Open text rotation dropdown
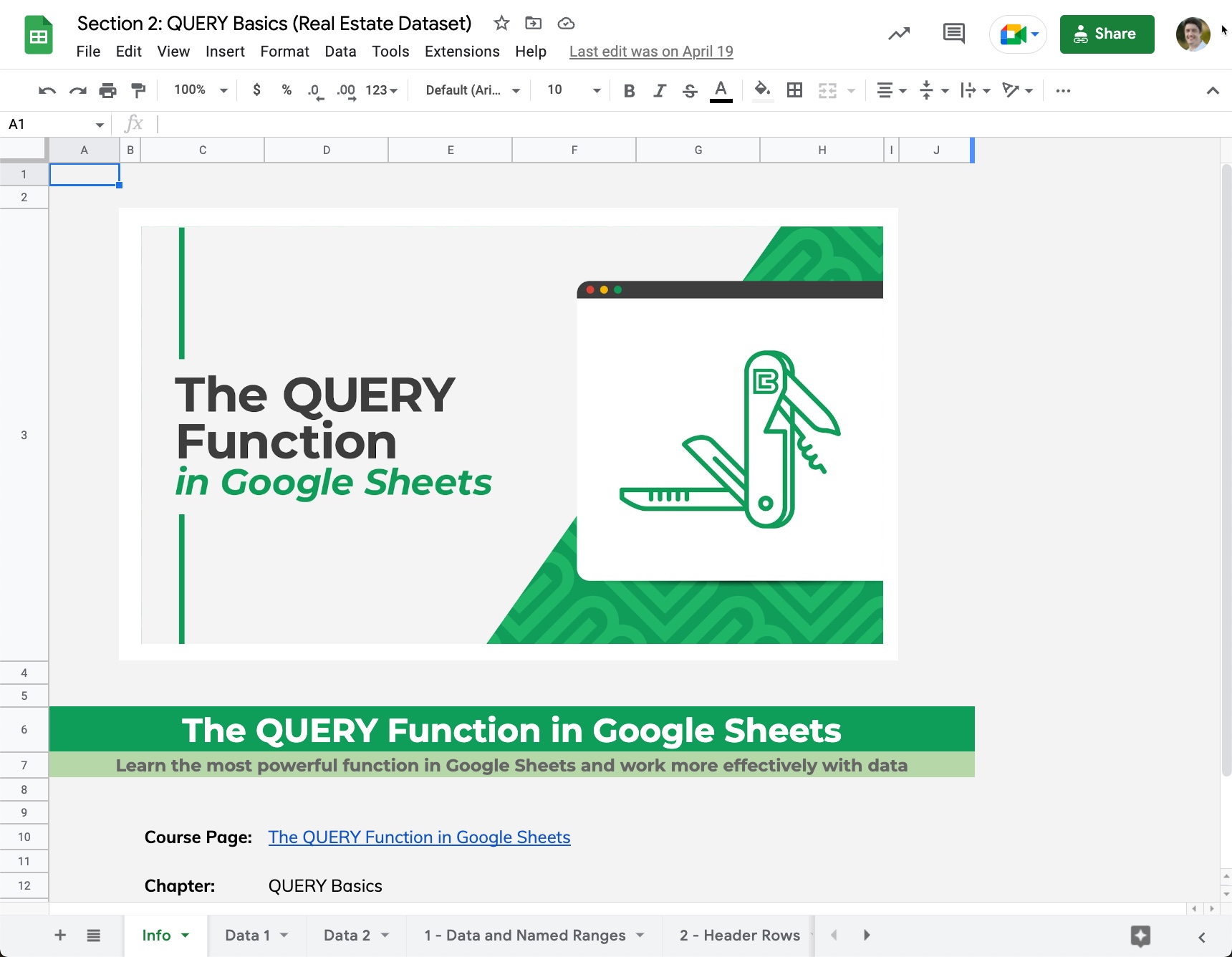This screenshot has height=957, width=1232. [1017, 90]
